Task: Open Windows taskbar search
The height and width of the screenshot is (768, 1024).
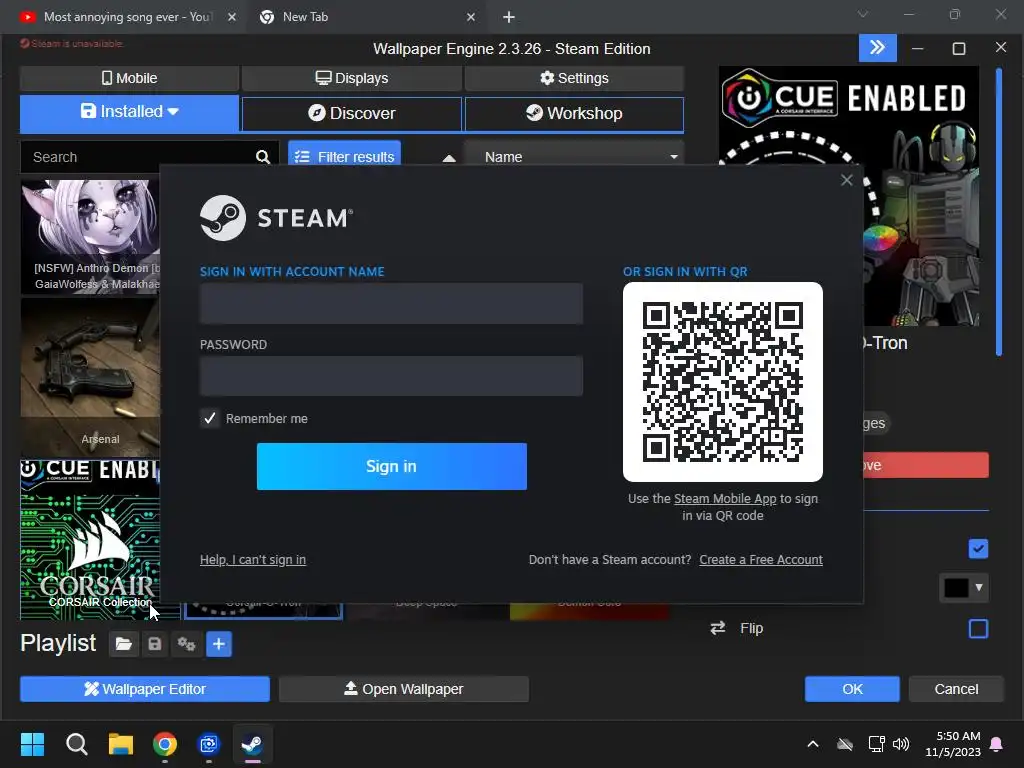Action: [x=76, y=744]
